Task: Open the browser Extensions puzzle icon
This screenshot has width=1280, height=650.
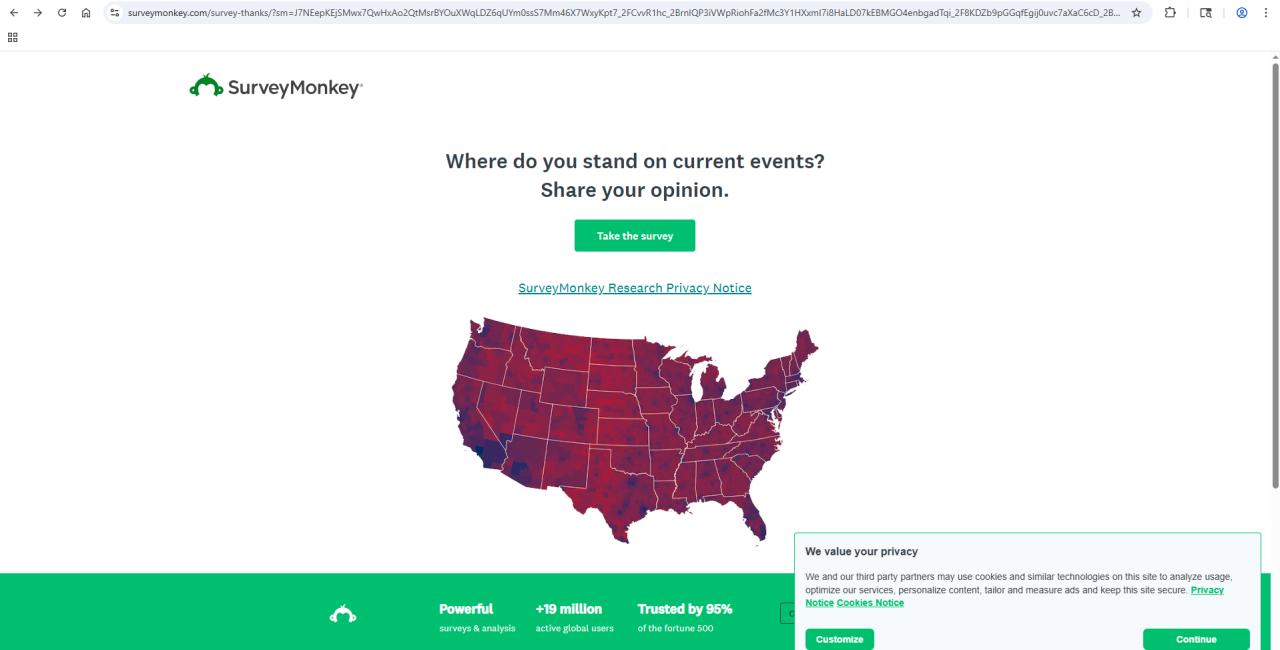Action: pos(1170,13)
